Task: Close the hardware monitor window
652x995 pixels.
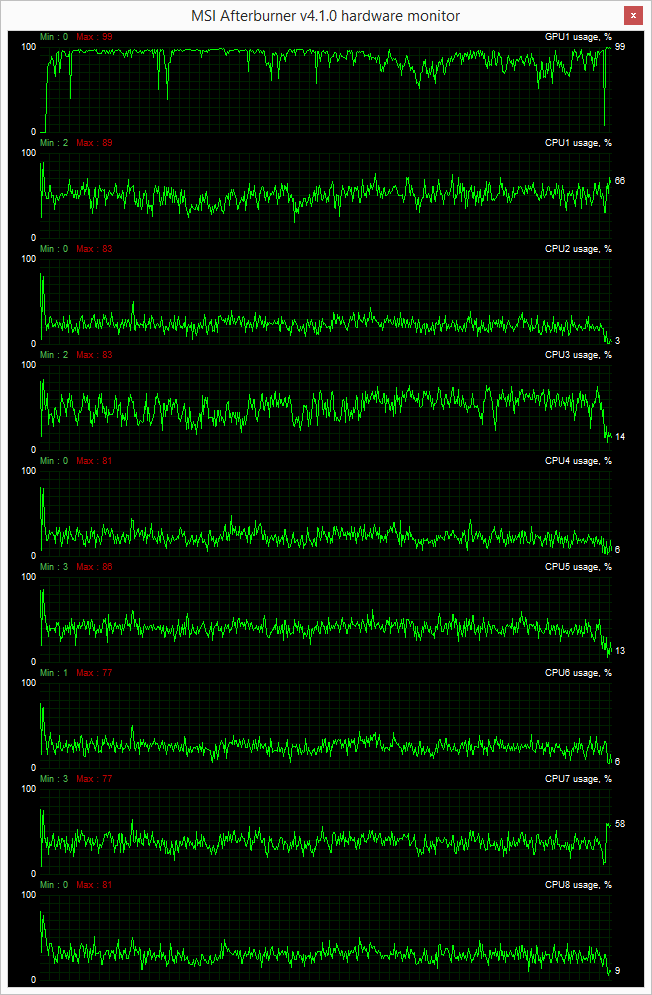Action: coord(632,16)
